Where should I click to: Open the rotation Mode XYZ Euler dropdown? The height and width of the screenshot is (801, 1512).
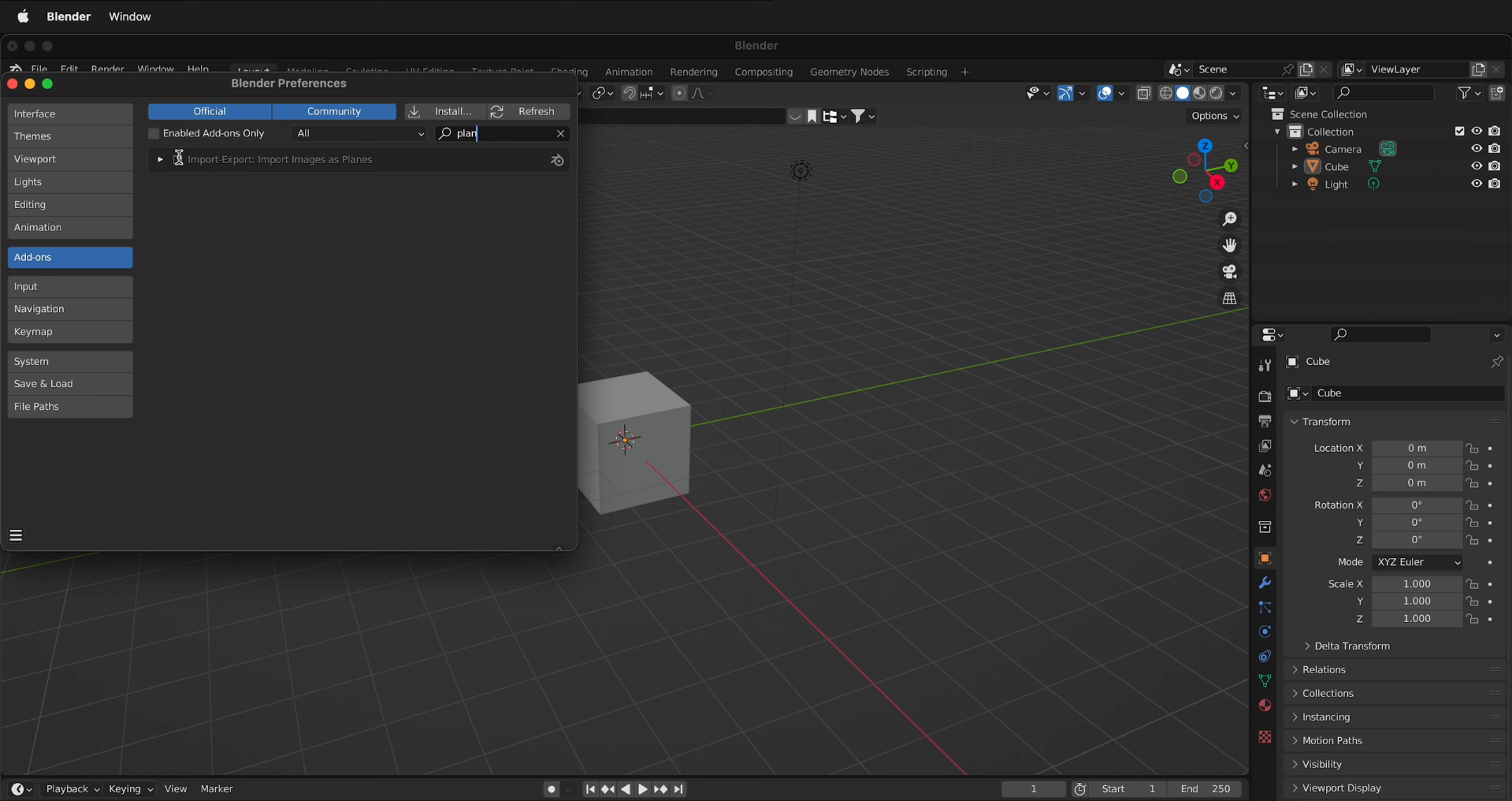[x=1417, y=562]
